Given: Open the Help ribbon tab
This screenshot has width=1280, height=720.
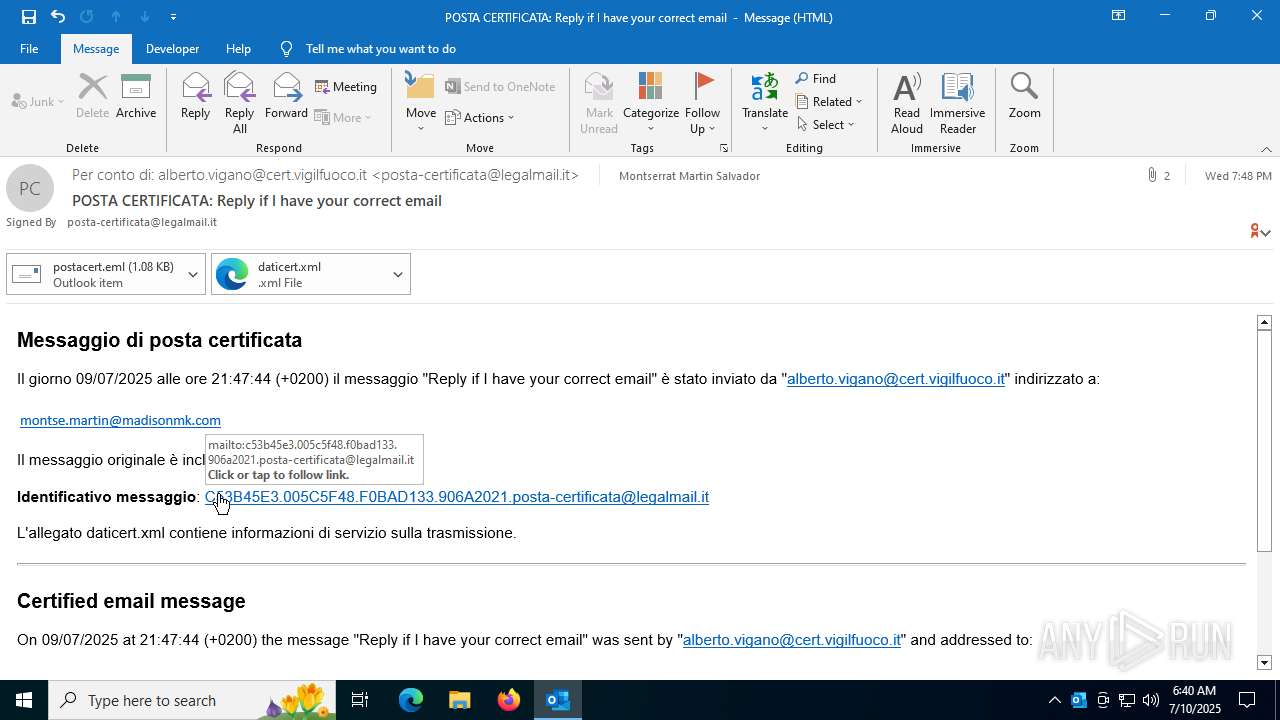Looking at the screenshot, I should 238,48.
